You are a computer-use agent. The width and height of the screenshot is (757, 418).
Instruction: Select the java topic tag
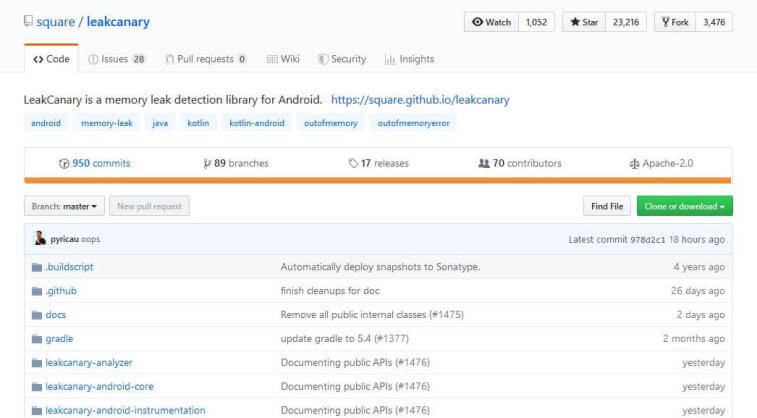pos(160,123)
